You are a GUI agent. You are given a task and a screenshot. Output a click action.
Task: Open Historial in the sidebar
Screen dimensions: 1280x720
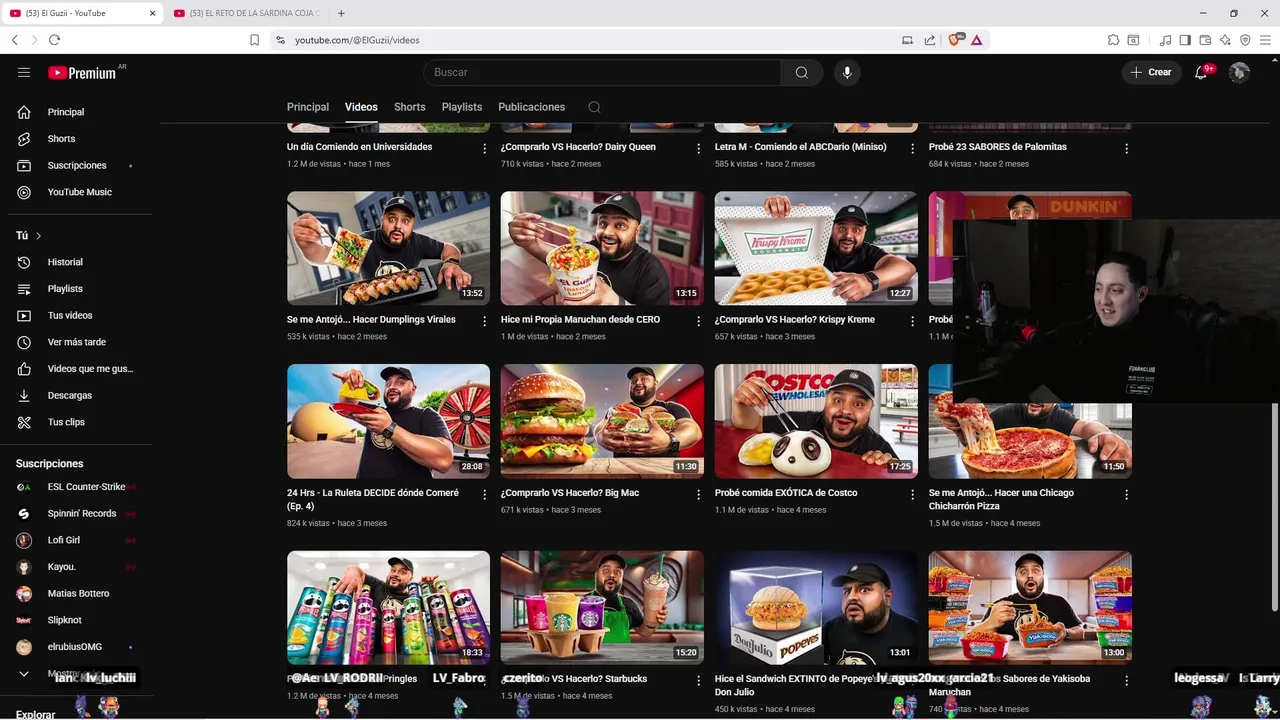pyautogui.click(x=80, y=262)
